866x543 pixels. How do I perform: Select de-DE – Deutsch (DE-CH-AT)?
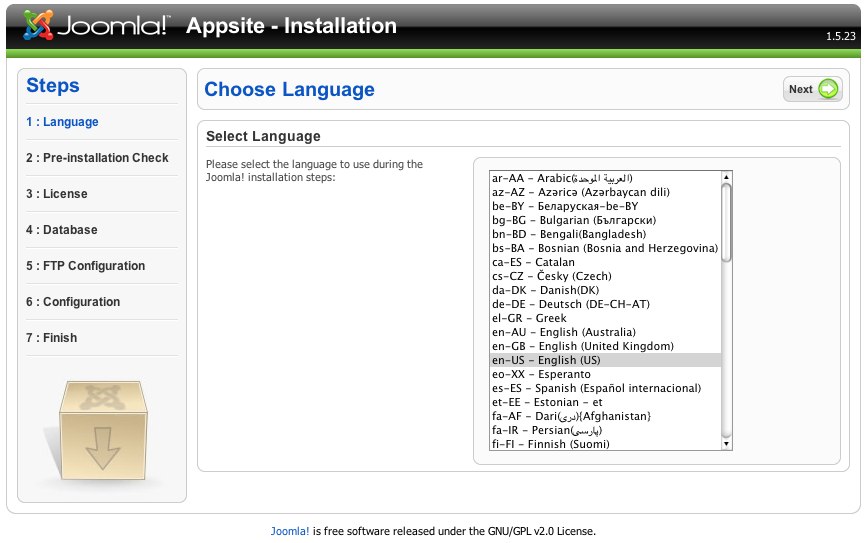click(x=605, y=304)
